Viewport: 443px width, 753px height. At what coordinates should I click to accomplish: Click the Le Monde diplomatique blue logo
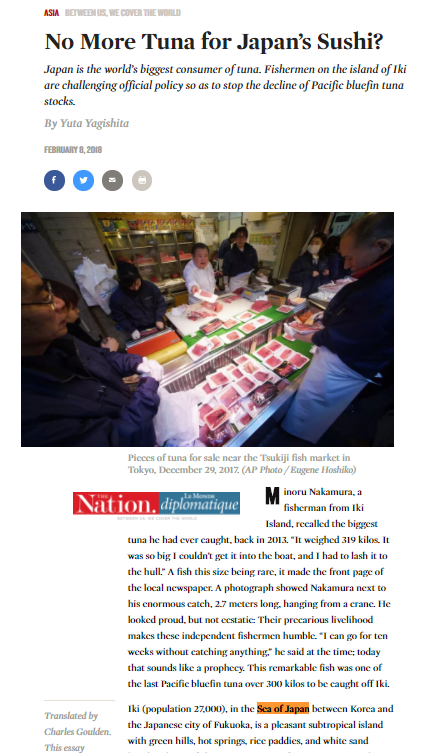pos(199,504)
